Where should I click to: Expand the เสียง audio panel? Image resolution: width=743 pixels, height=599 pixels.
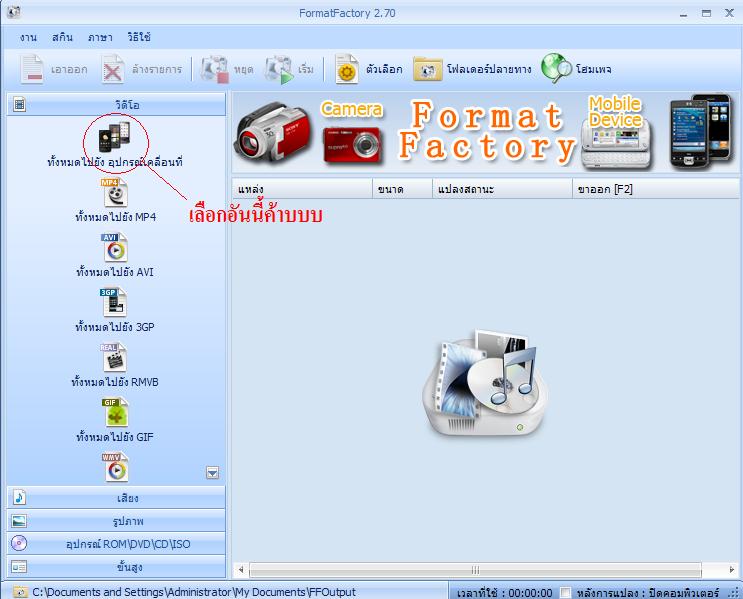click(x=116, y=498)
